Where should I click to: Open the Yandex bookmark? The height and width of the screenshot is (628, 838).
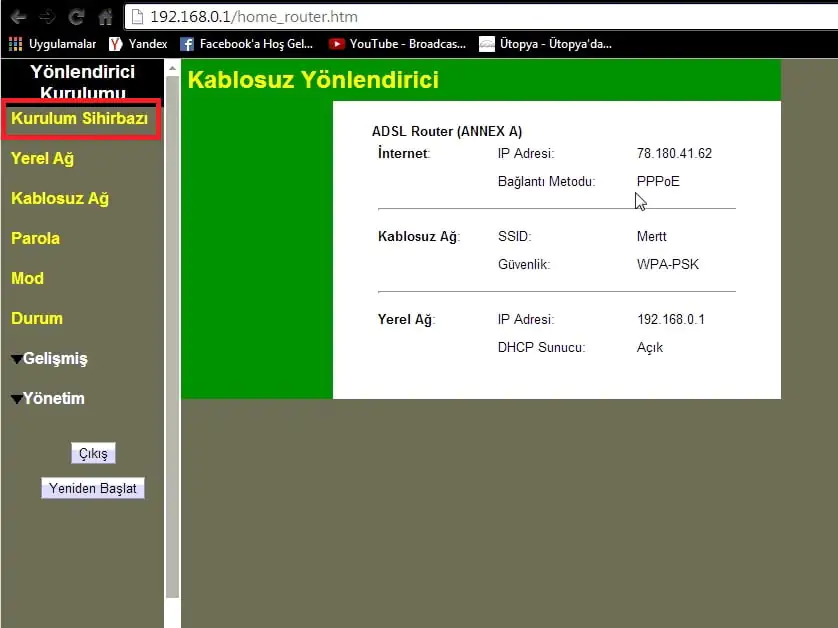coord(138,44)
